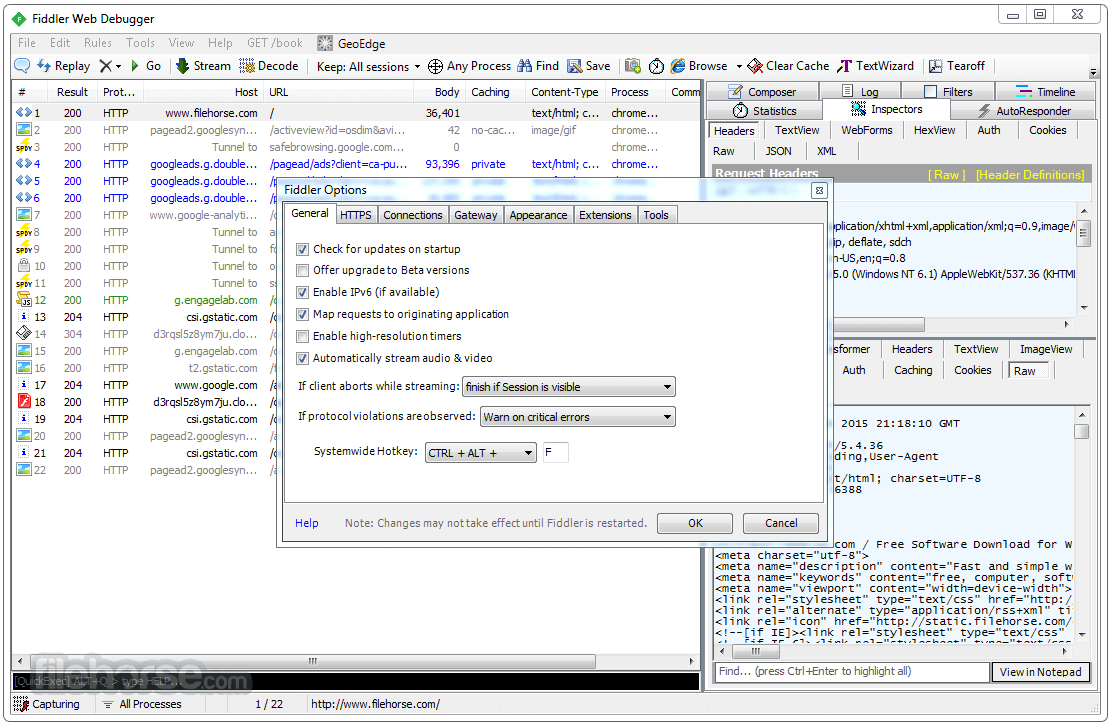Toggle Automatically stream audio & video

(303, 358)
